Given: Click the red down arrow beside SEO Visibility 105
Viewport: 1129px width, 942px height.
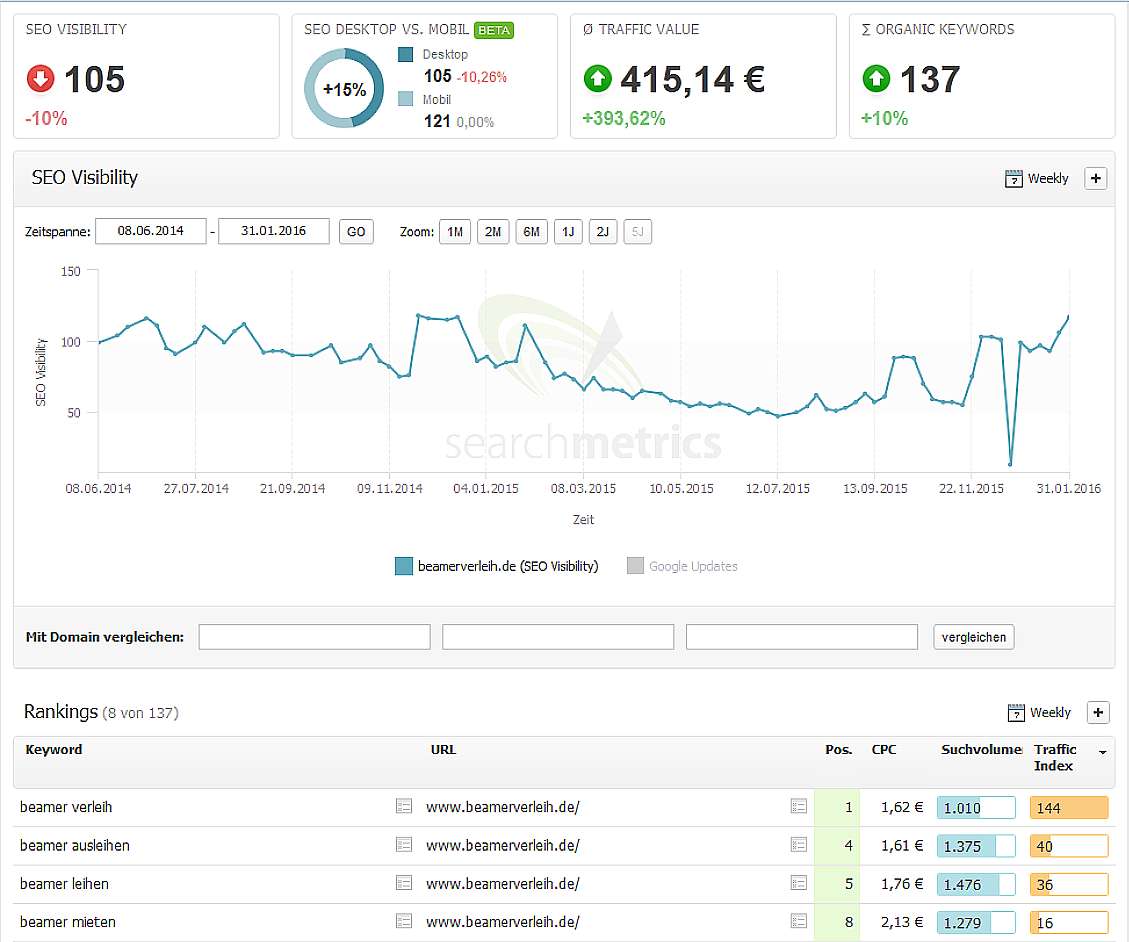Looking at the screenshot, I should (x=40, y=78).
